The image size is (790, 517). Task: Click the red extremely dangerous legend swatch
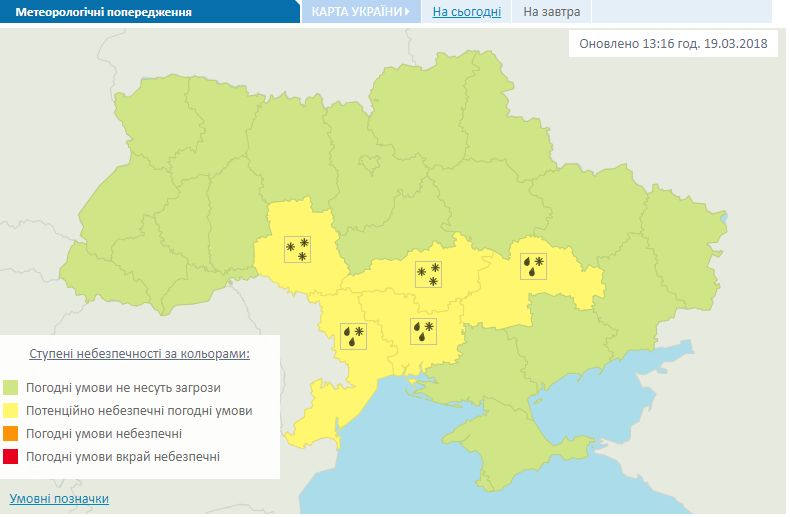11,457
